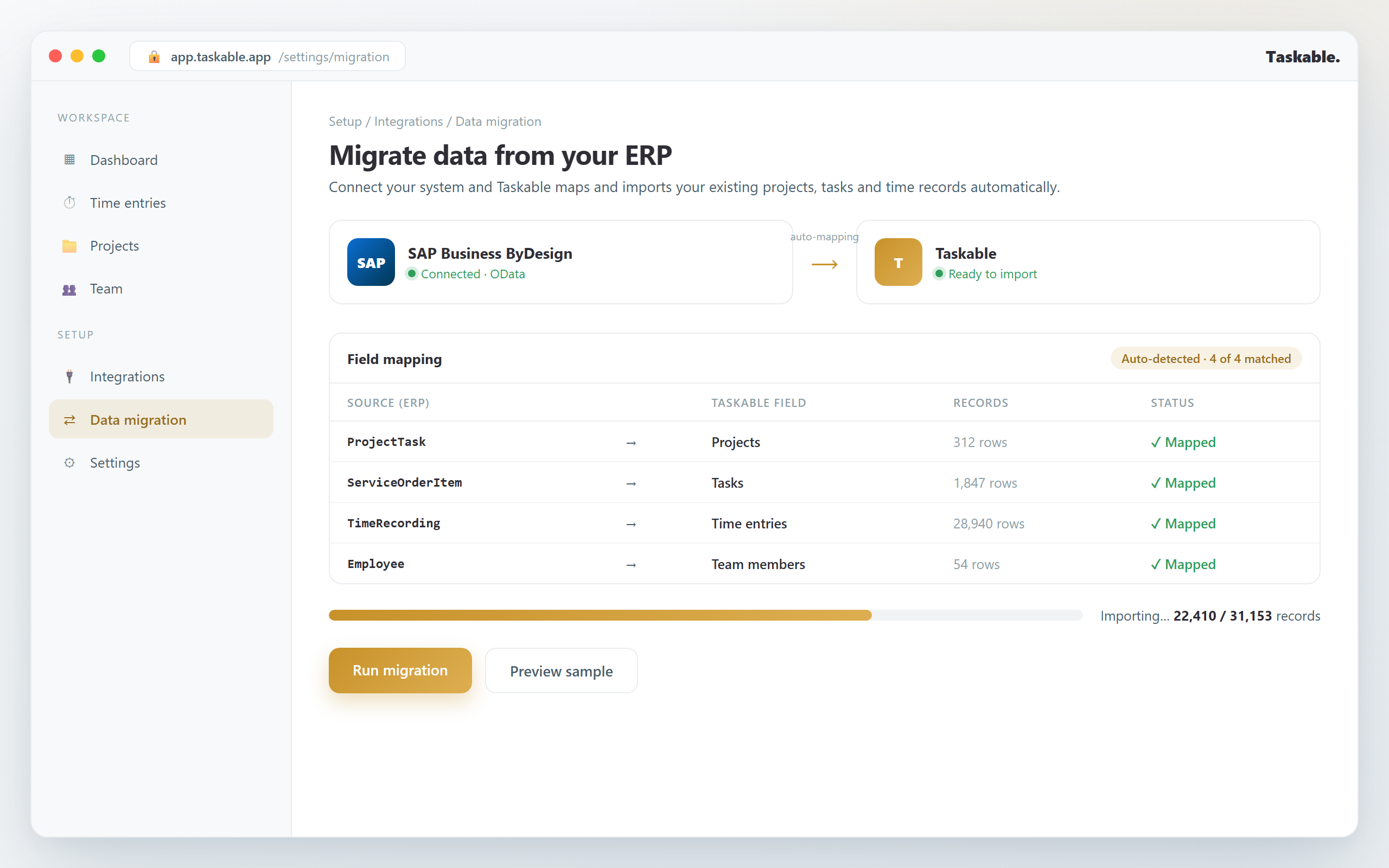This screenshot has width=1389, height=868.
Task: Click the Team members field cell
Action: [x=758, y=564]
